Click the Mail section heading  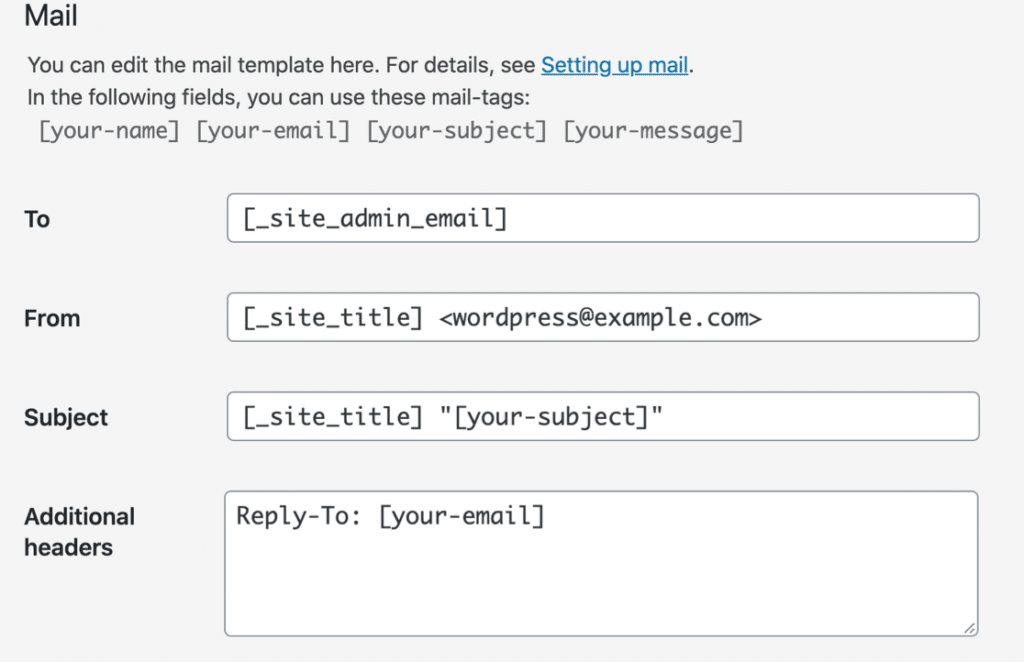[50, 16]
